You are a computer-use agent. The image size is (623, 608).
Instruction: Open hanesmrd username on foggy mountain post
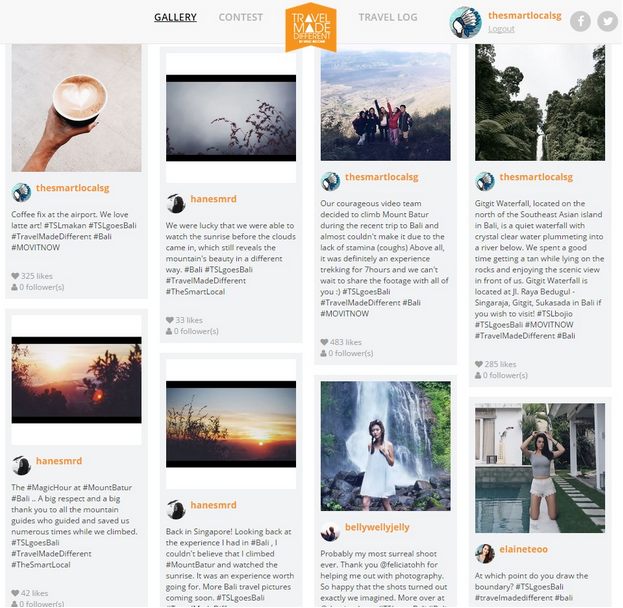(x=213, y=199)
